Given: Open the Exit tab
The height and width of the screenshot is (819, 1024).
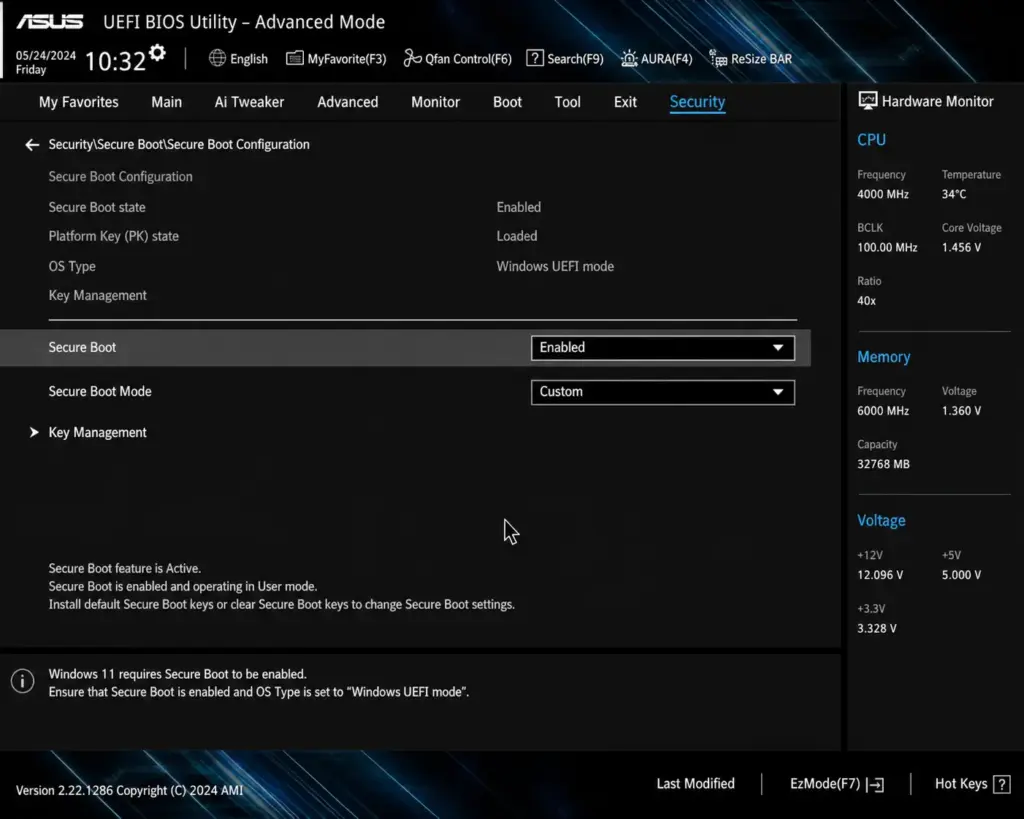Looking at the screenshot, I should tap(625, 102).
